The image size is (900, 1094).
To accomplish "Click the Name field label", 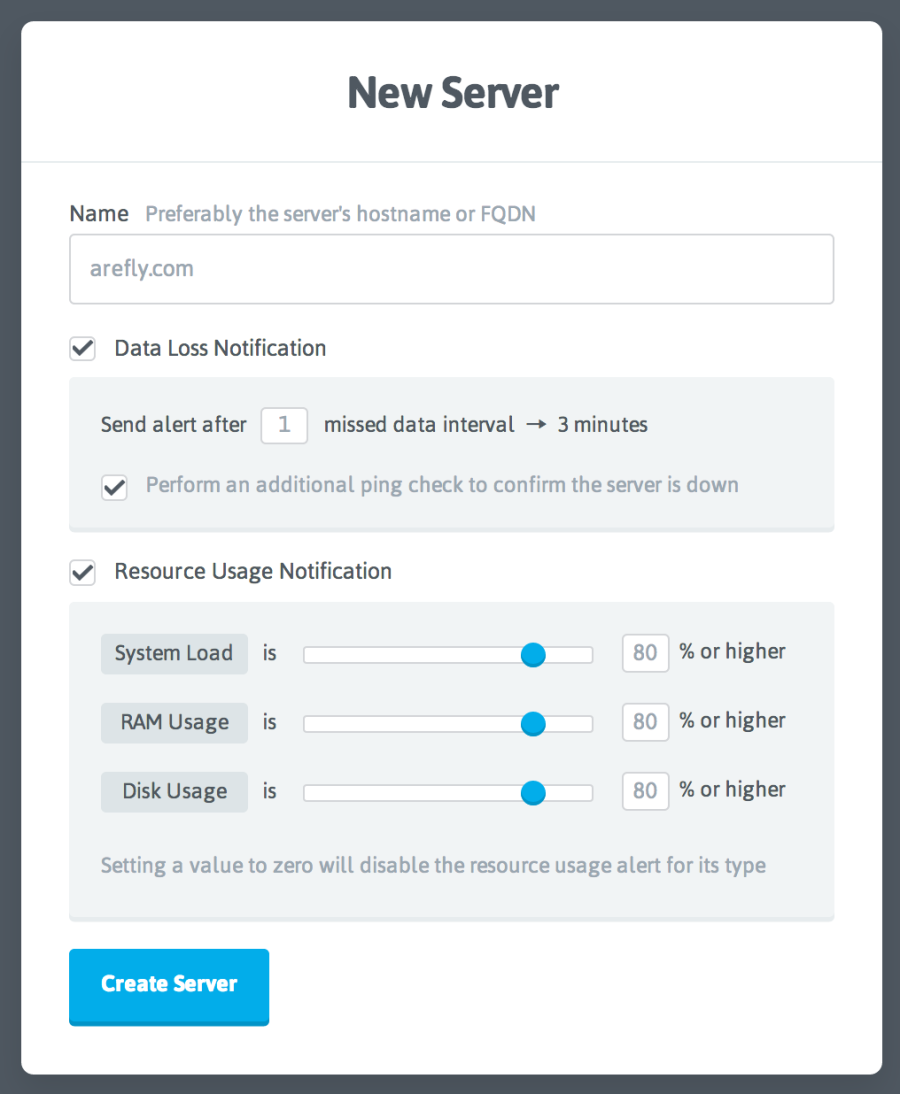I will pyautogui.click(x=99, y=214).
